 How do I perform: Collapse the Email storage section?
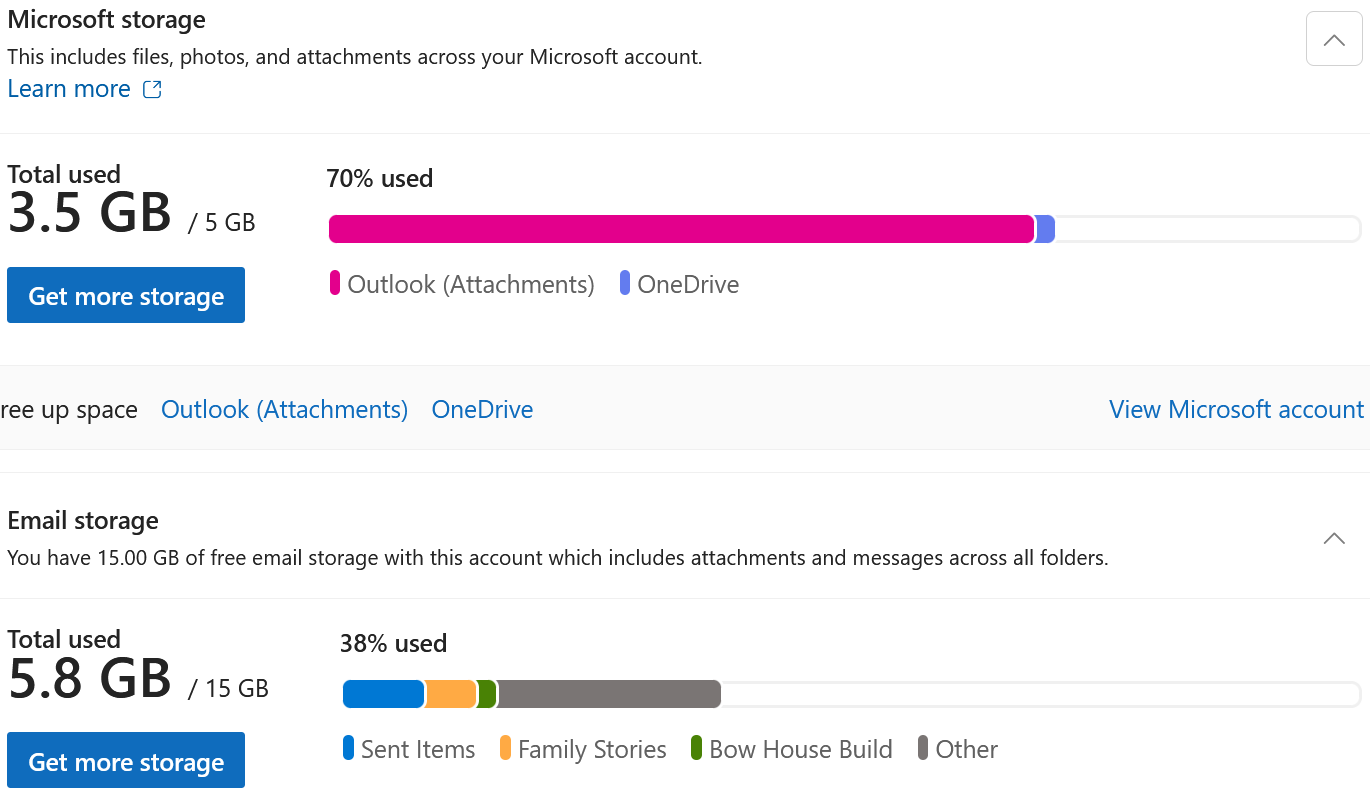1334,539
